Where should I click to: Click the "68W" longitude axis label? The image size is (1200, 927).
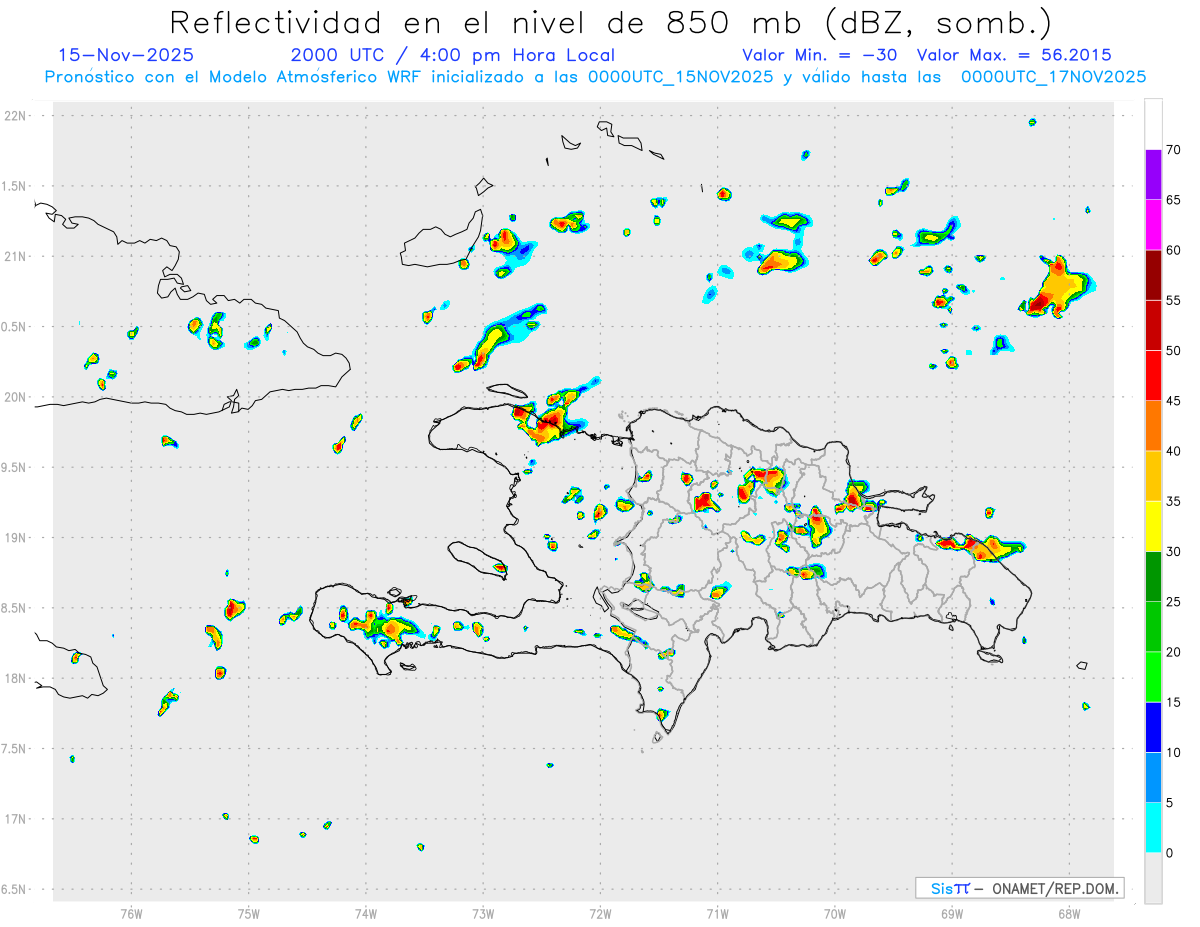click(1069, 914)
